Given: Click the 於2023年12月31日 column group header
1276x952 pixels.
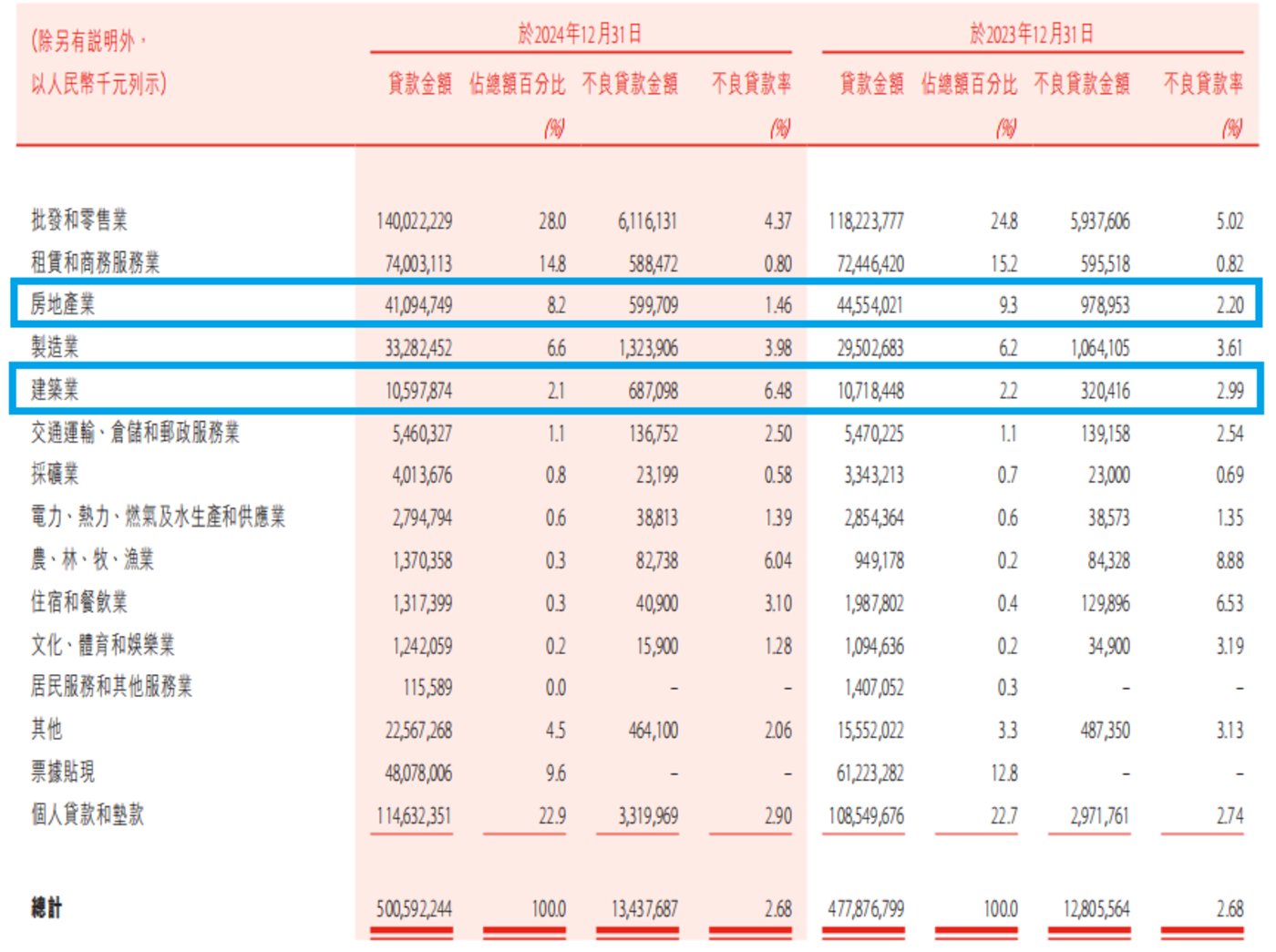Looking at the screenshot, I should point(1032,35).
